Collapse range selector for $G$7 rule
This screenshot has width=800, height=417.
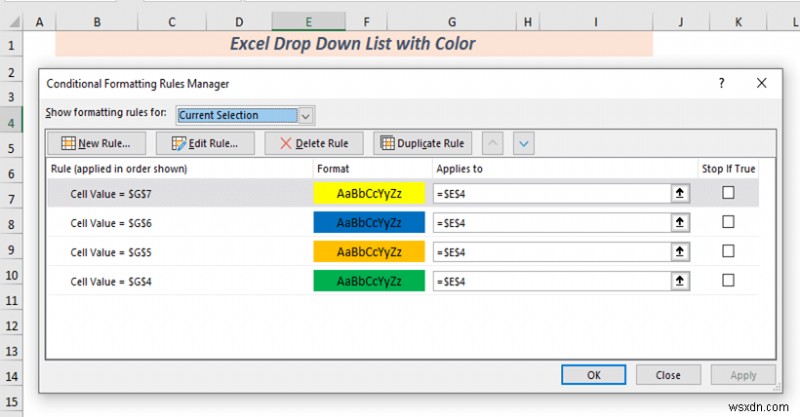point(680,193)
